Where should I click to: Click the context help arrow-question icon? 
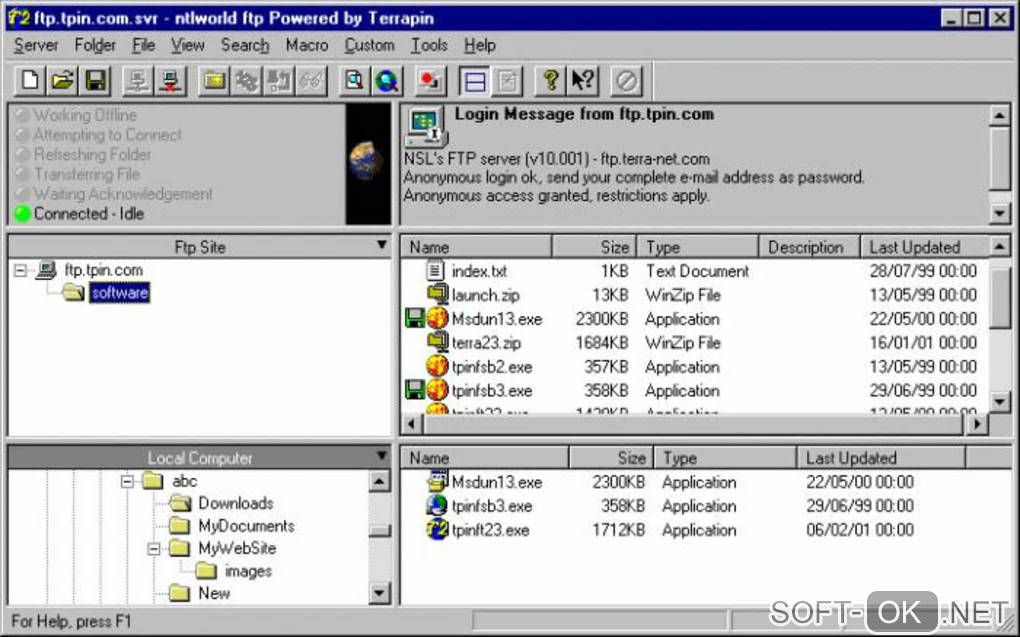pos(583,81)
